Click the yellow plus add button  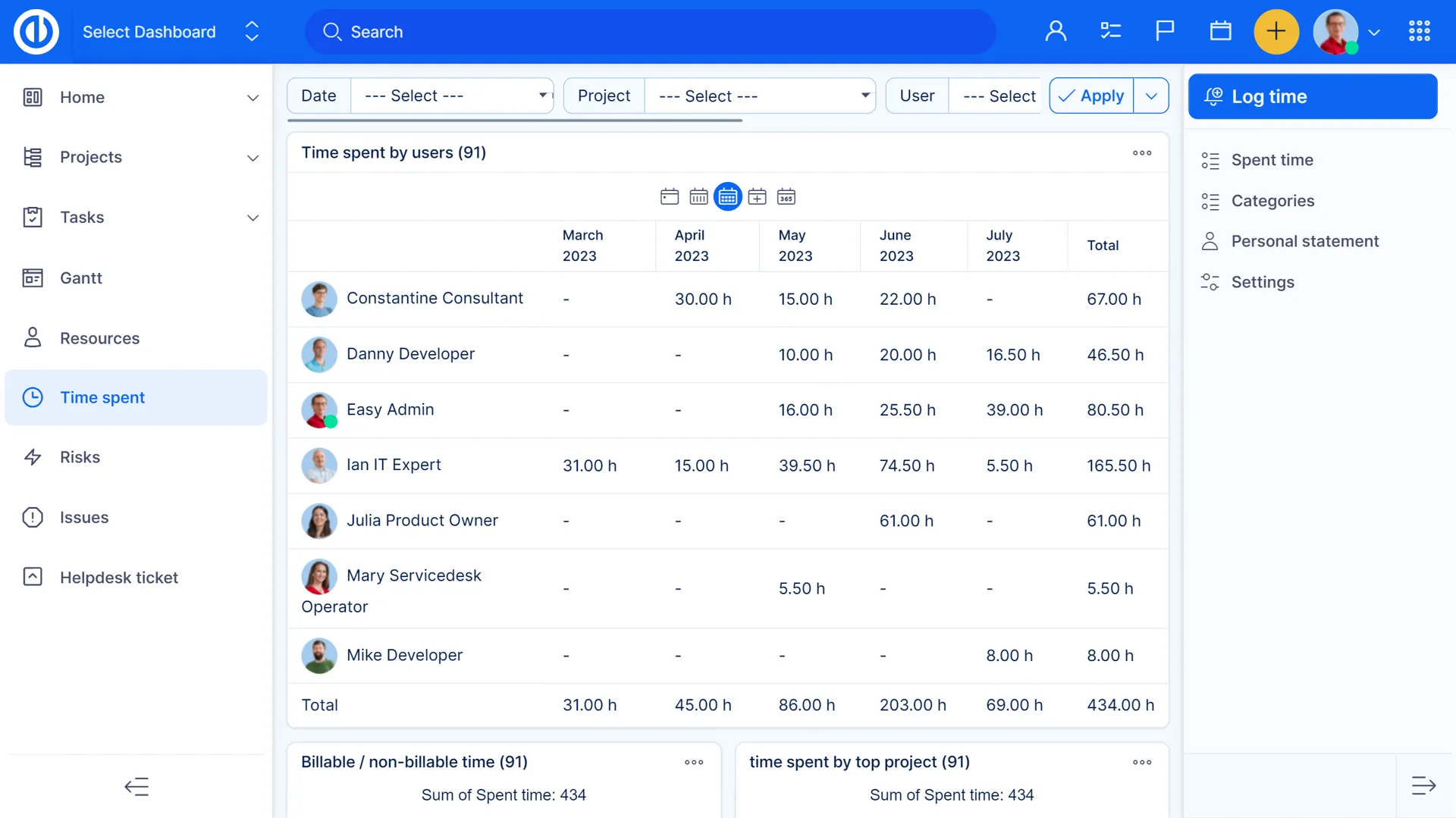[1276, 31]
